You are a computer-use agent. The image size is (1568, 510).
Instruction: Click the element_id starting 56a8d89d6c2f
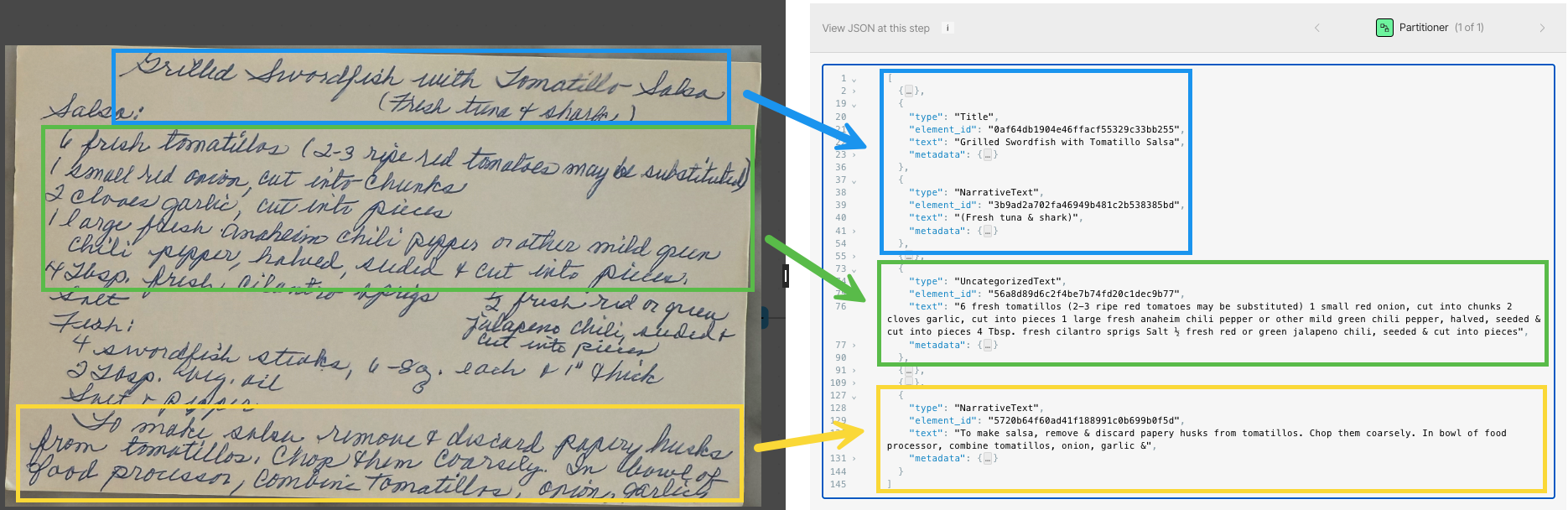pyautogui.click(x=1083, y=294)
